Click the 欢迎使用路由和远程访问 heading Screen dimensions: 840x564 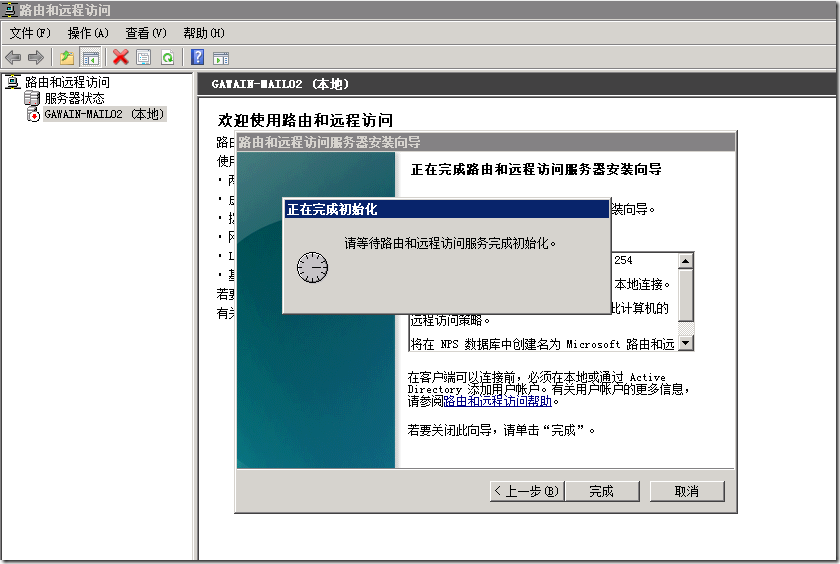(305, 121)
